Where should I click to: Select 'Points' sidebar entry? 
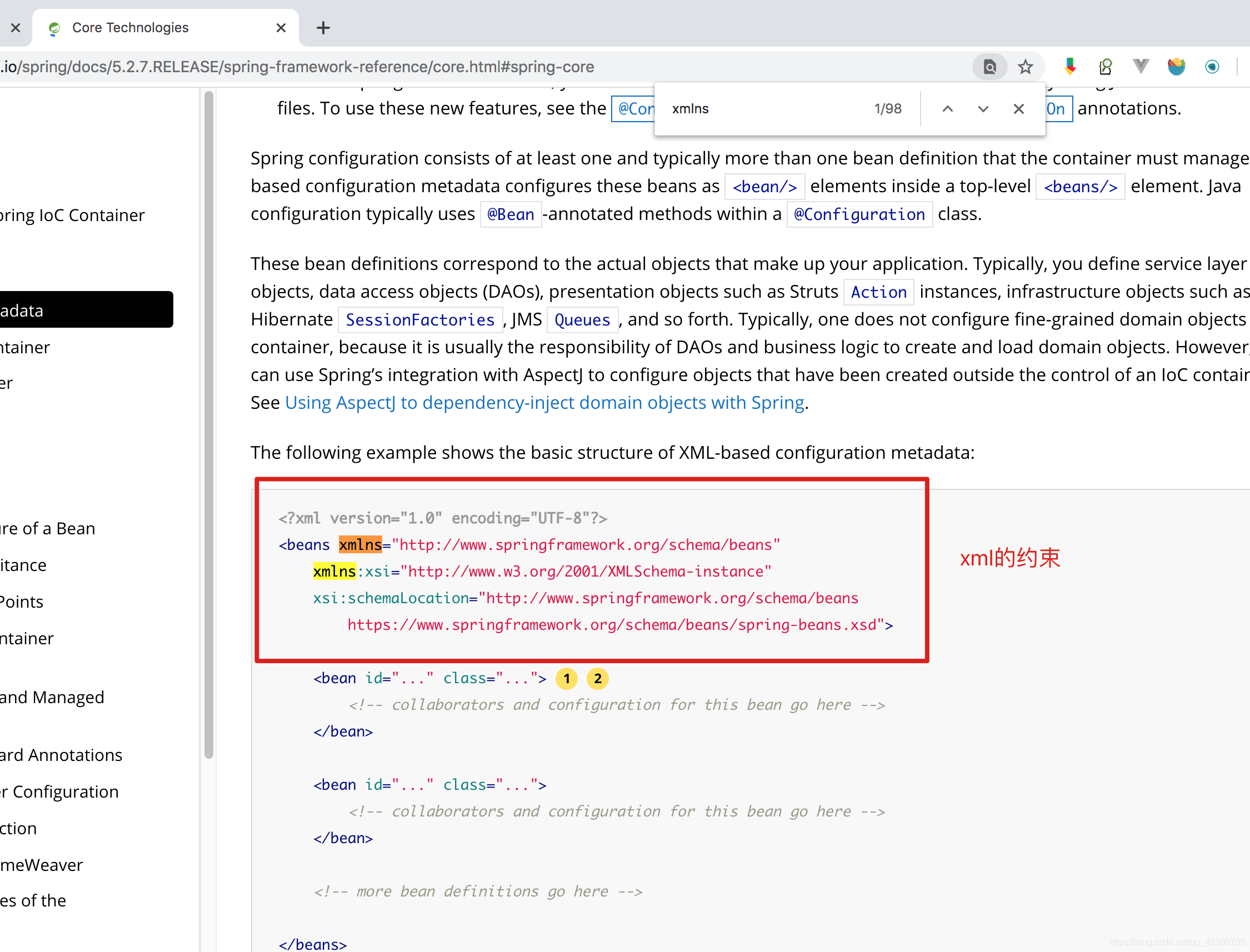tap(22, 602)
